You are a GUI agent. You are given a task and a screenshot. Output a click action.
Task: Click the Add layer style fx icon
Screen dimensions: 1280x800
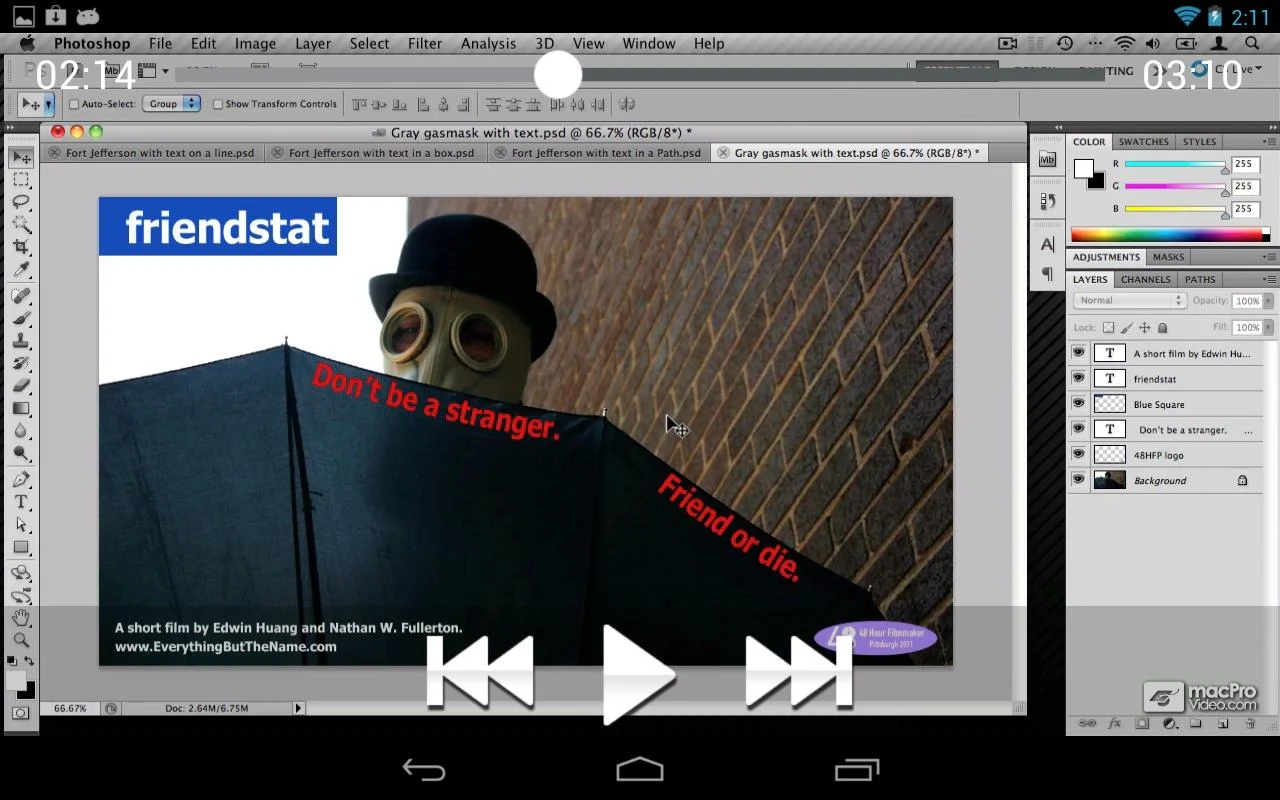click(1114, 723)
